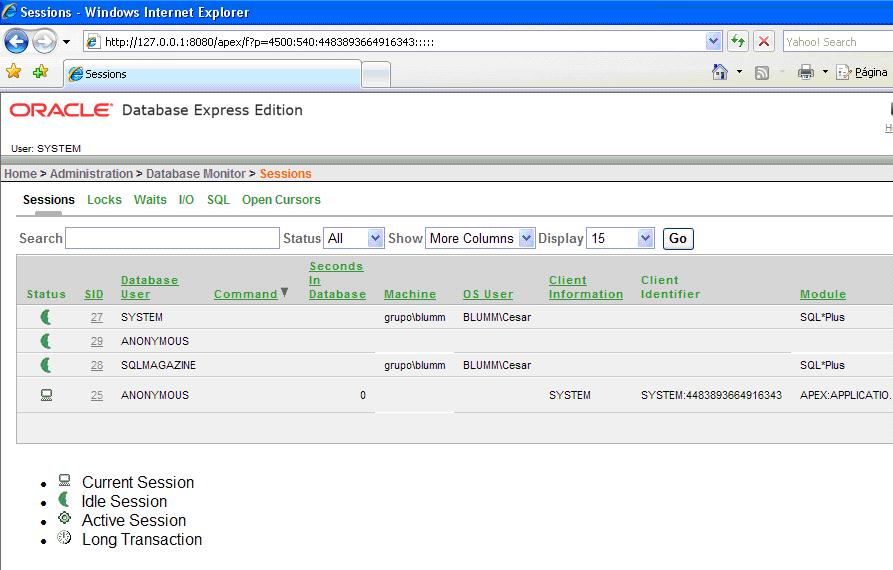Click idle status icon for SYSTEM row
893x570 pixels.
(x=46, y=317)
